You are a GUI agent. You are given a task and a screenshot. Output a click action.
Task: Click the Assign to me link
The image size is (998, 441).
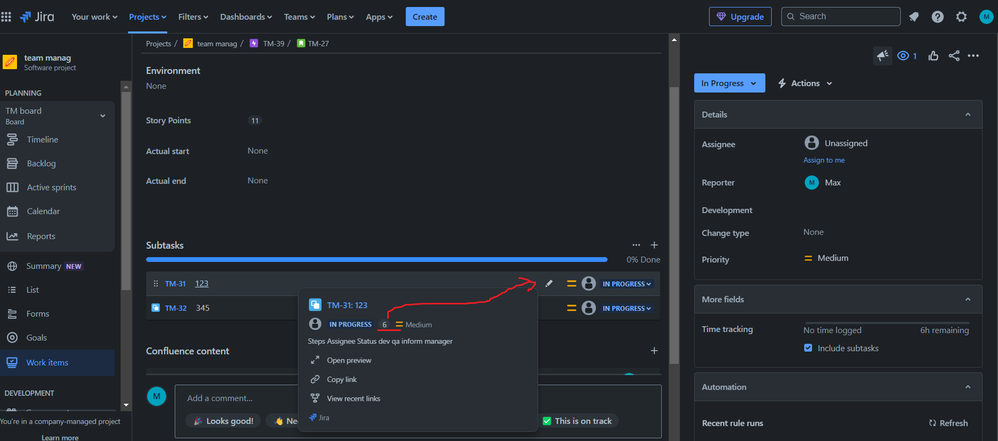tap(824, 160)
